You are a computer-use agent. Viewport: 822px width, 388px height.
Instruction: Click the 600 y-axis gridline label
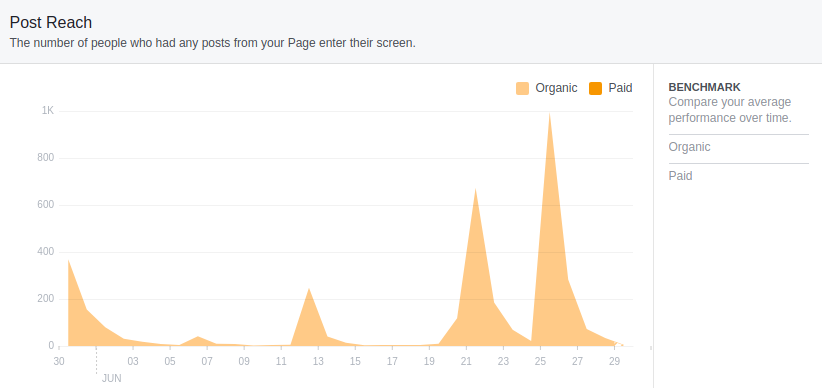pos(46,205)
